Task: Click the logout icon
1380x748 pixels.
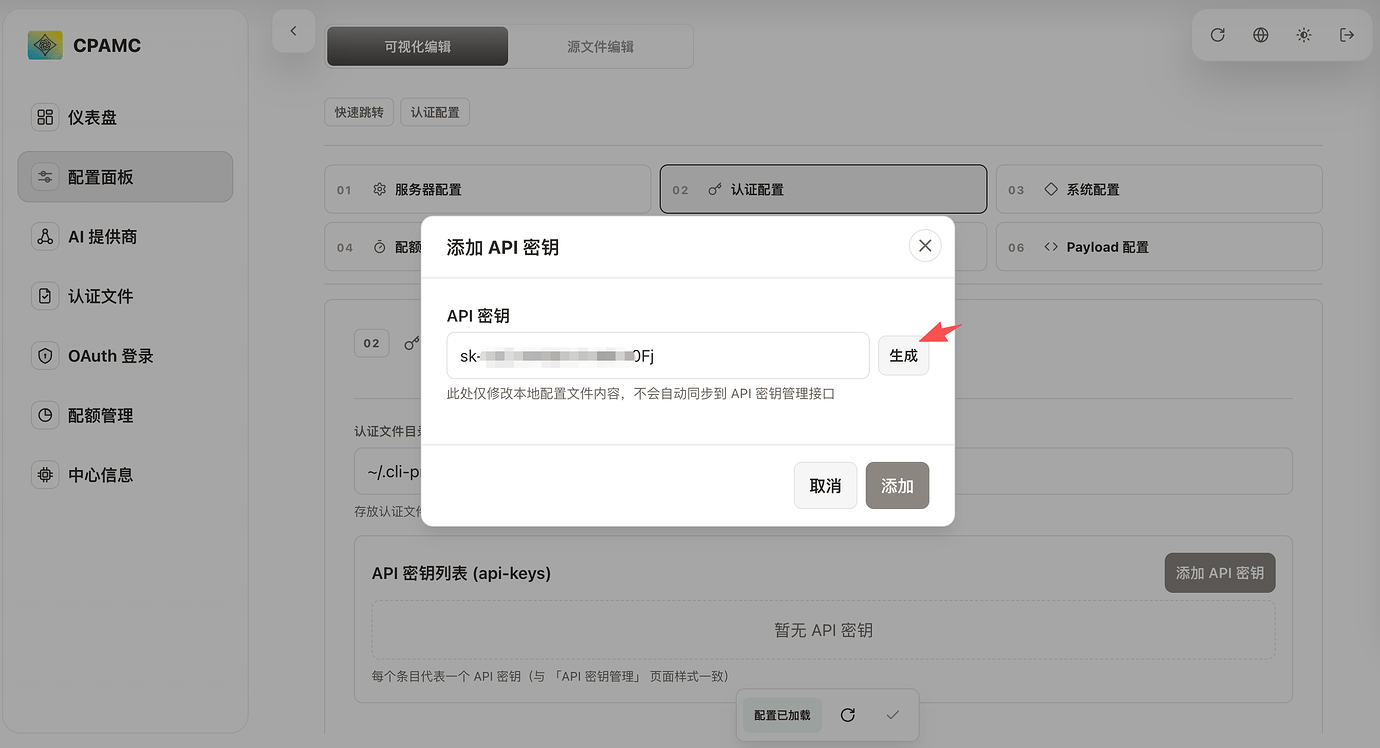Action: (1347, 35)
